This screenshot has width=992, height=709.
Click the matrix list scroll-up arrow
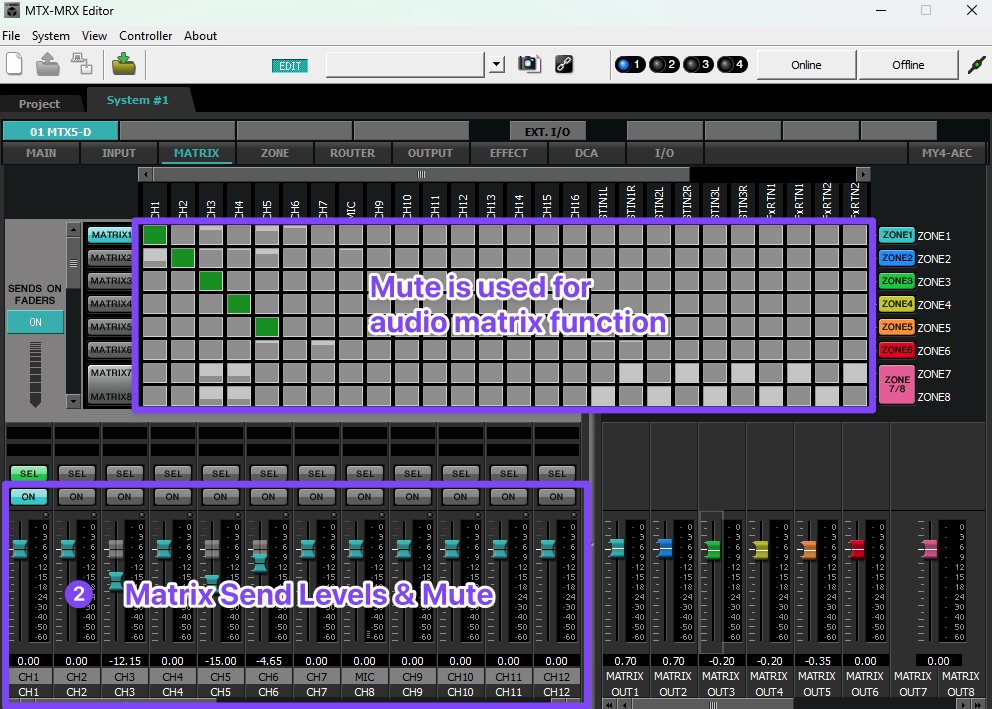coord(73,230)
